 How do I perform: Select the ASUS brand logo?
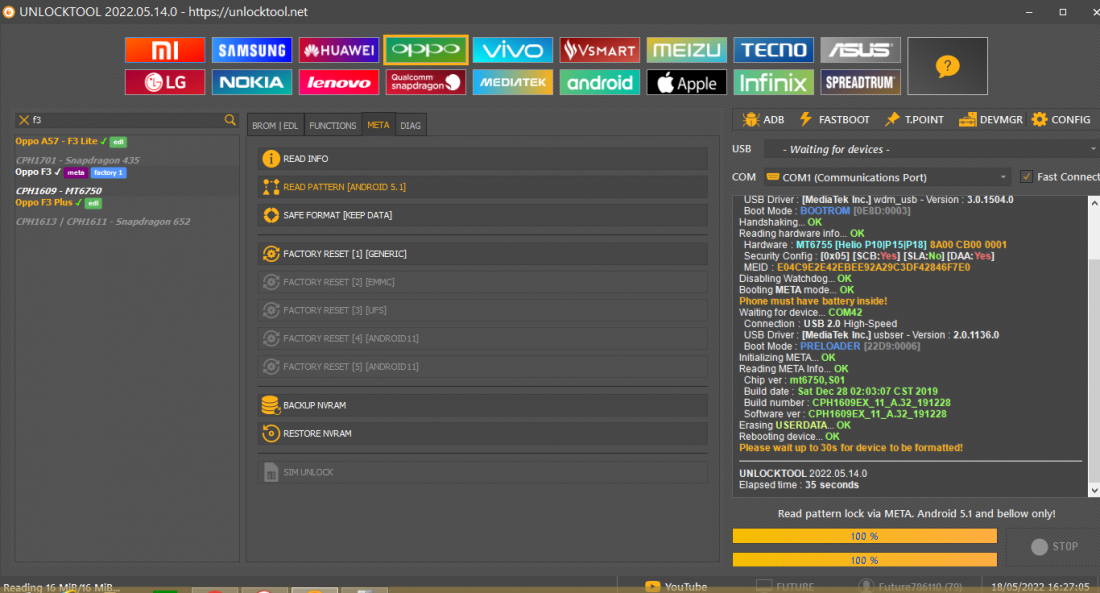coord(861,50)
